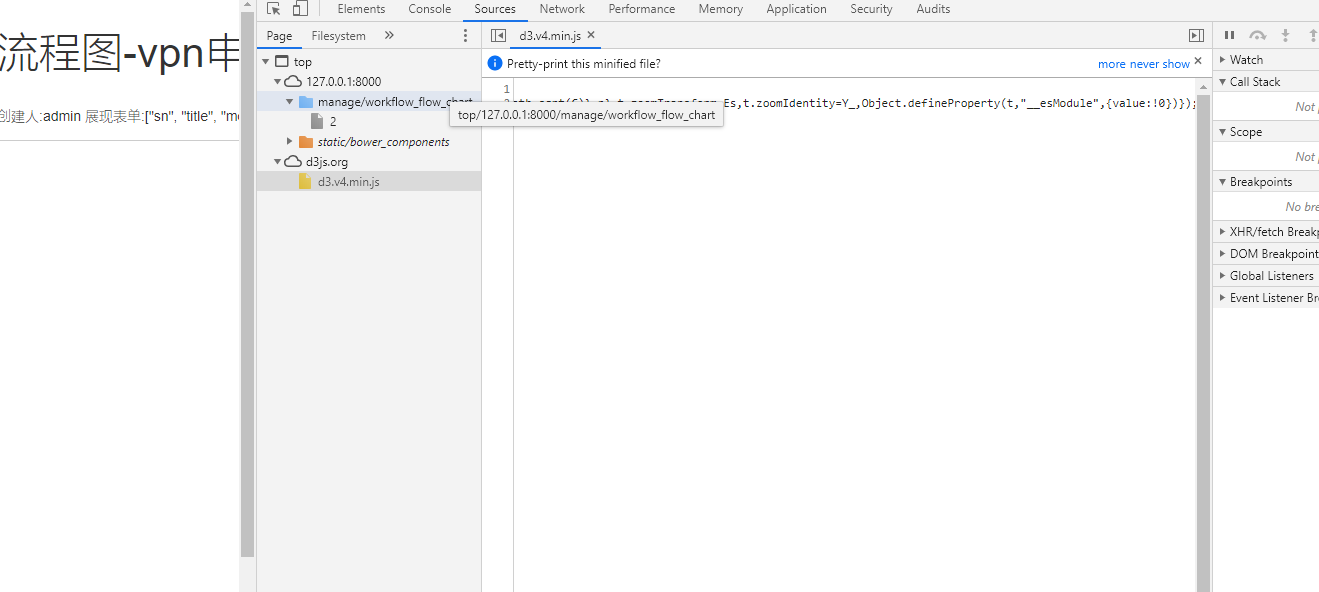This screenshot has width=1319, height=592.
Task: Open the Memory tab
Action: (x=721, y=9)
